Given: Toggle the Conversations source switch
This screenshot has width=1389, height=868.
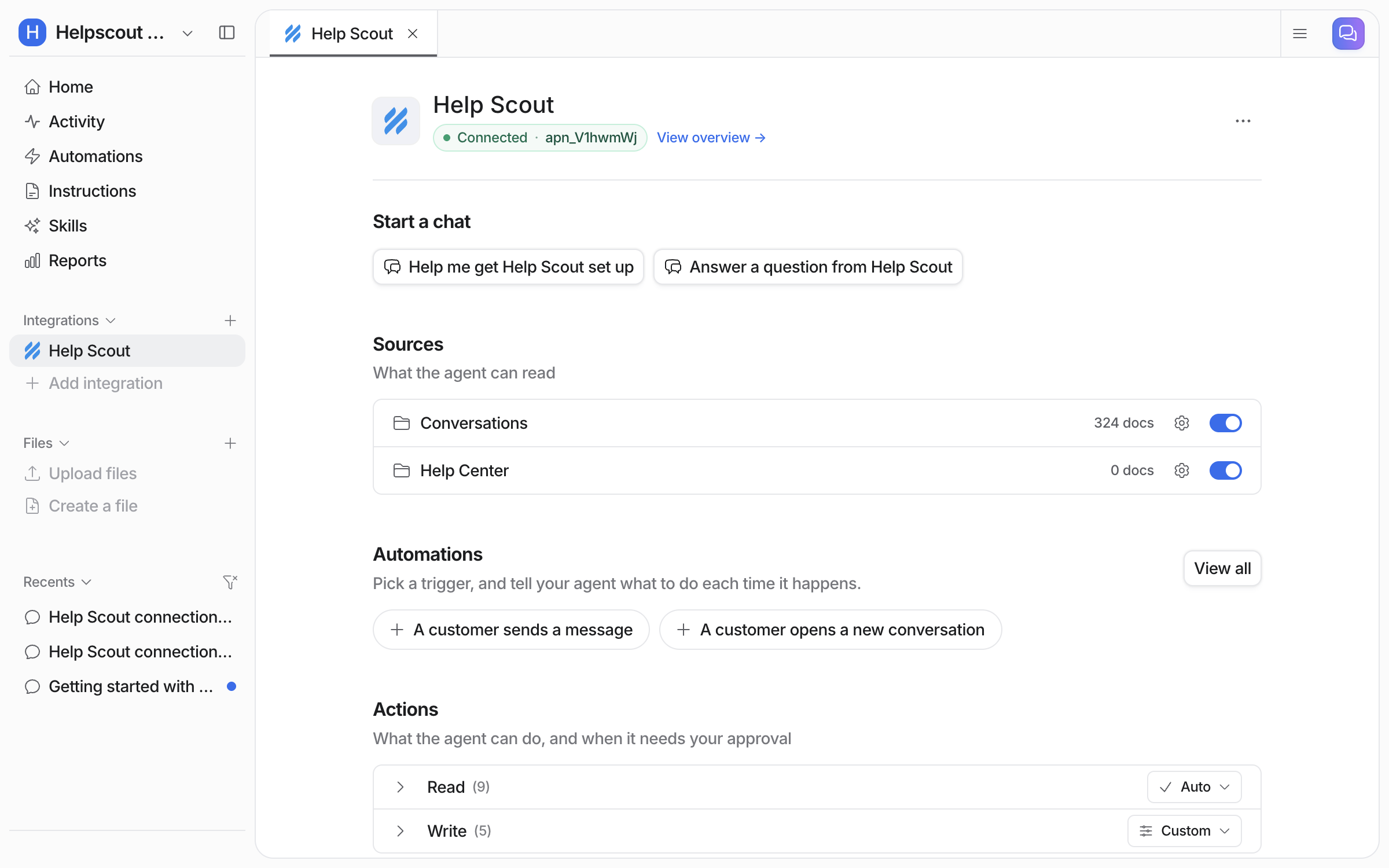Looking at the screenshot, I should (1225, 423).
